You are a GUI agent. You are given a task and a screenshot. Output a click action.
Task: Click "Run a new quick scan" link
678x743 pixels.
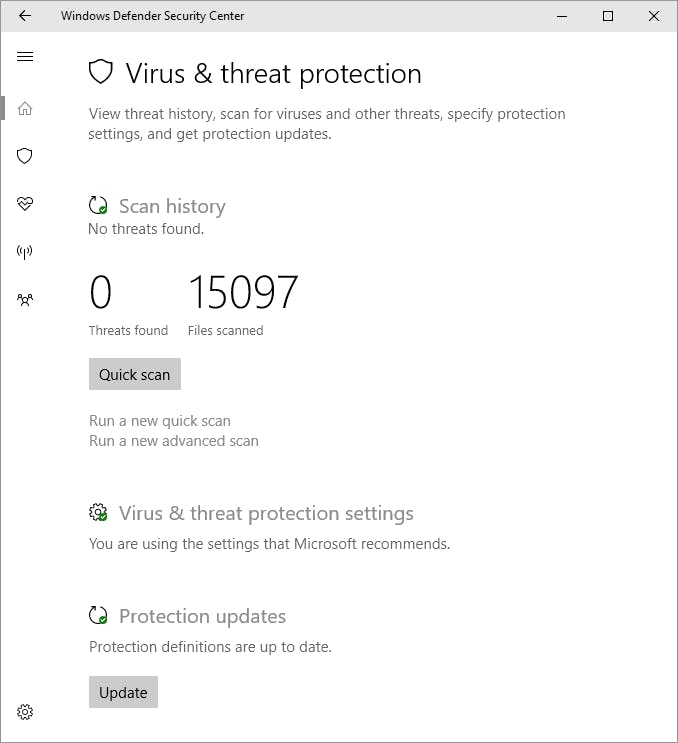coord(160,421)
